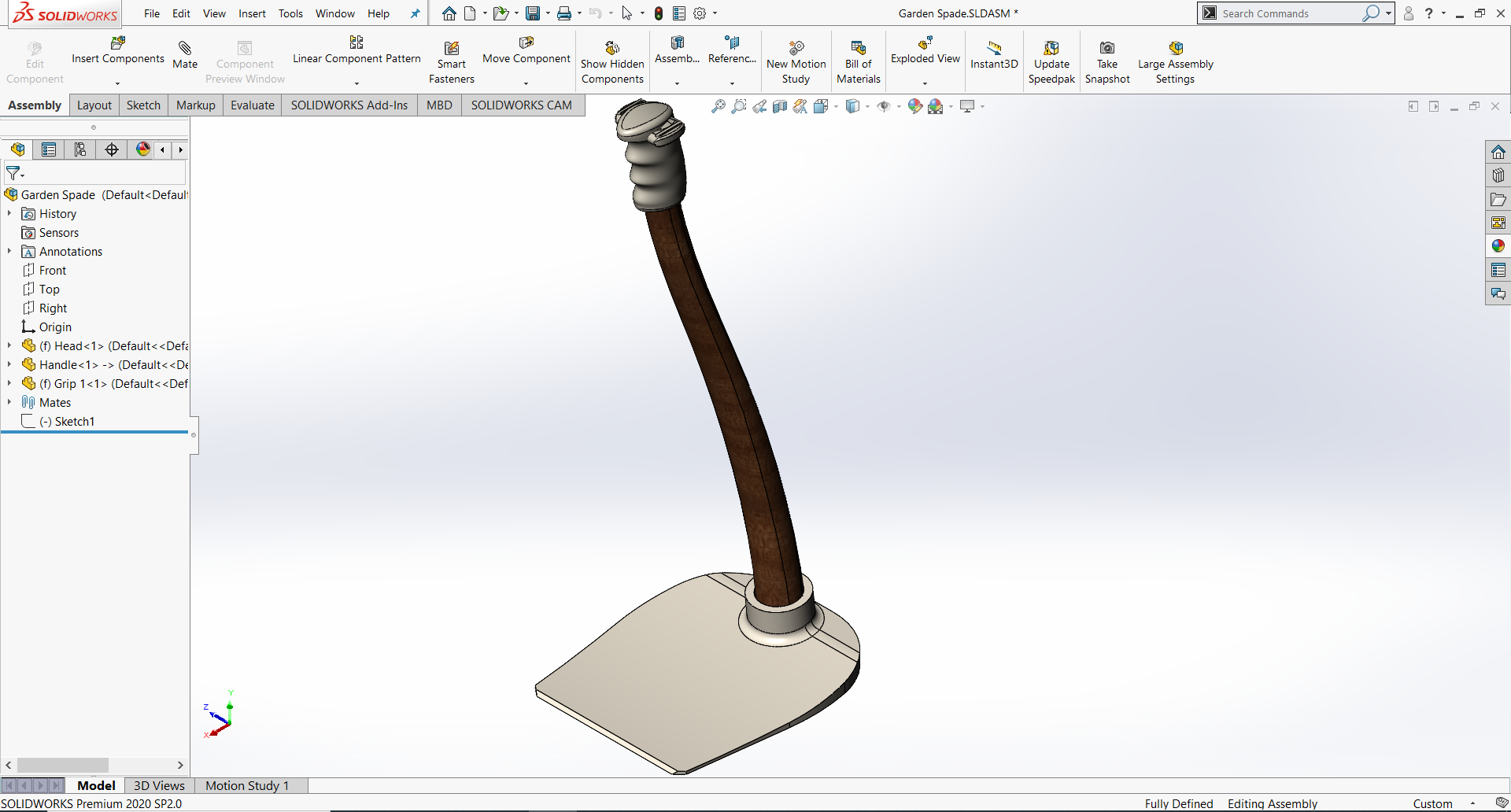The image size is (1511, 812).
Task: Expand the Mates folder
Action: click(x=9, y=402)
